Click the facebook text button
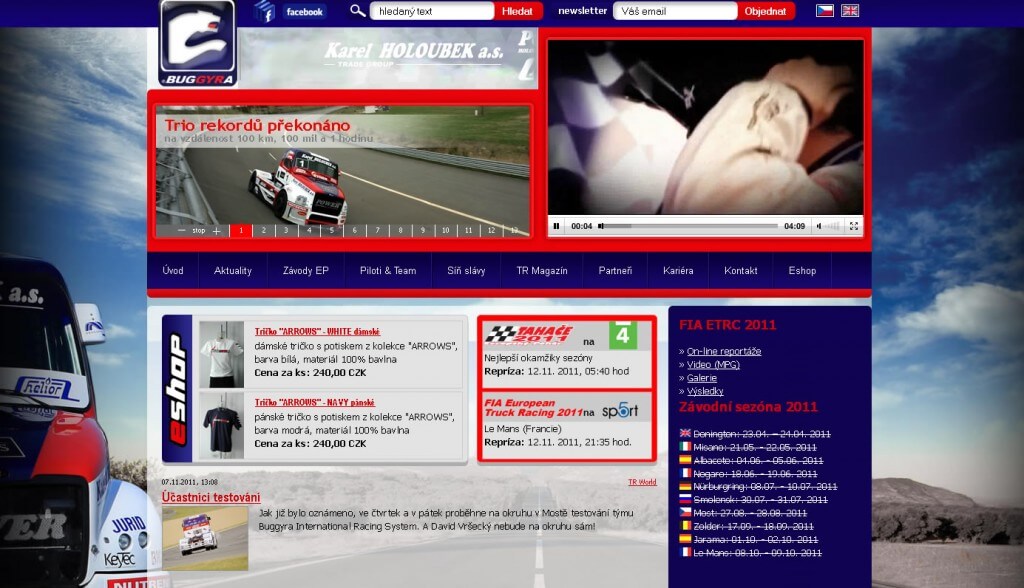1024x588 pixels. 304,12
